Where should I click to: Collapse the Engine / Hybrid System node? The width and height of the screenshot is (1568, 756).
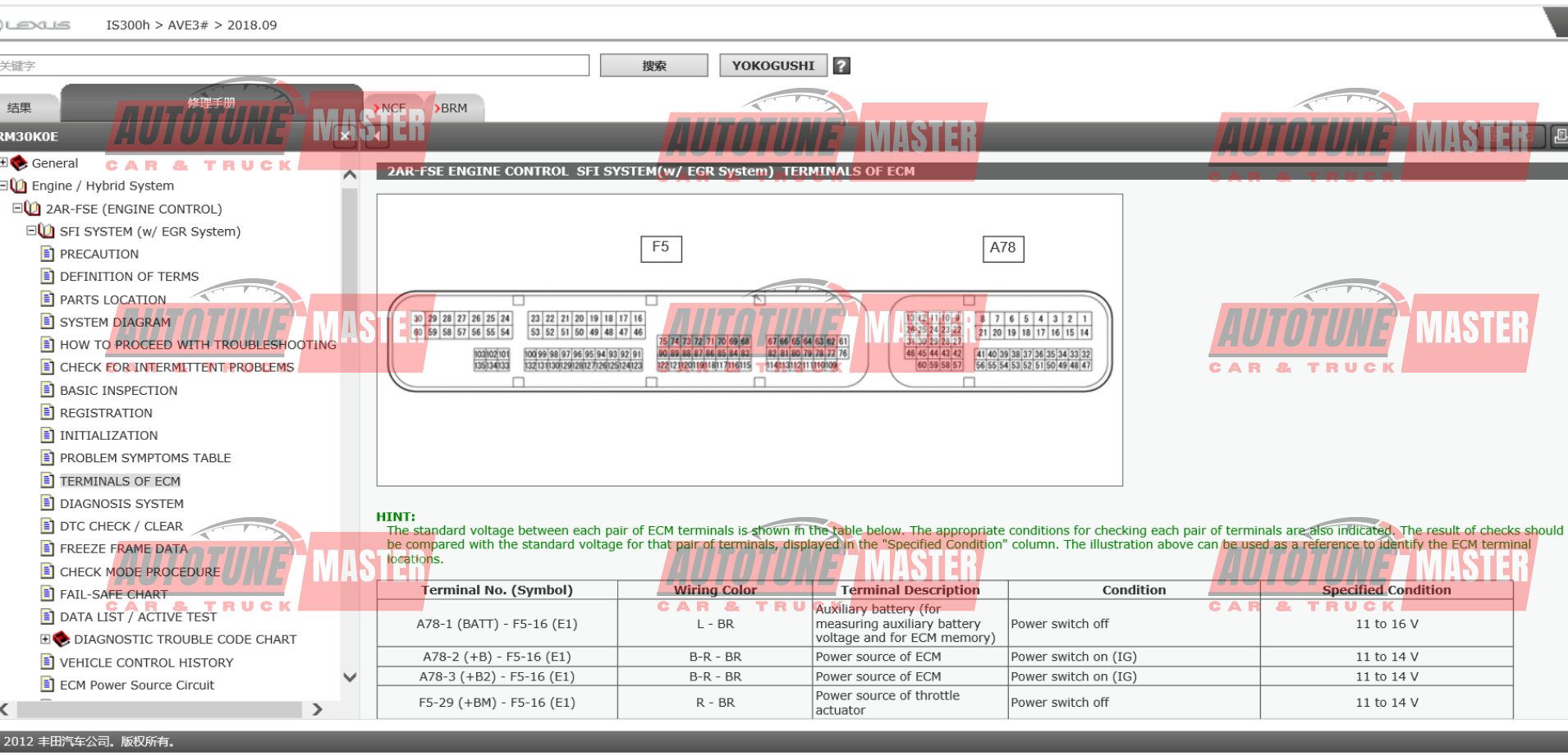point(3,186)
